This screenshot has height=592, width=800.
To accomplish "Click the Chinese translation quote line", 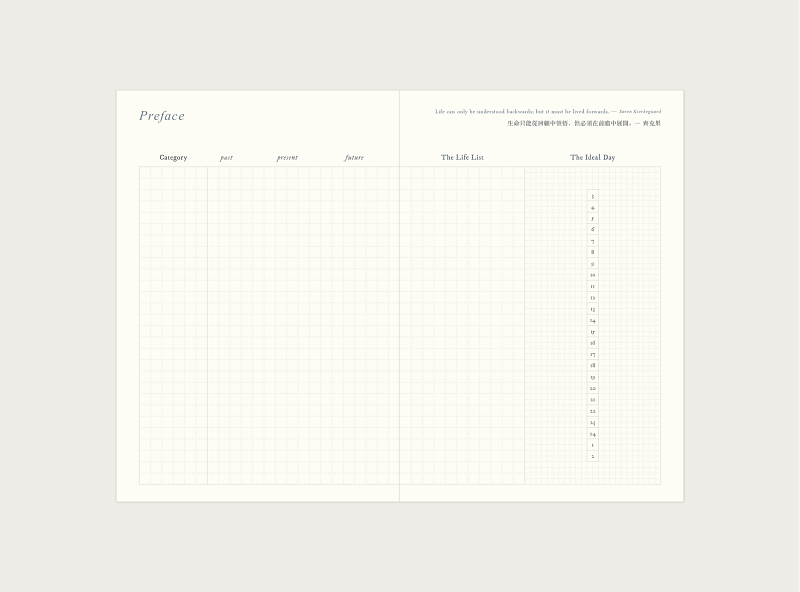I will 584,123.
